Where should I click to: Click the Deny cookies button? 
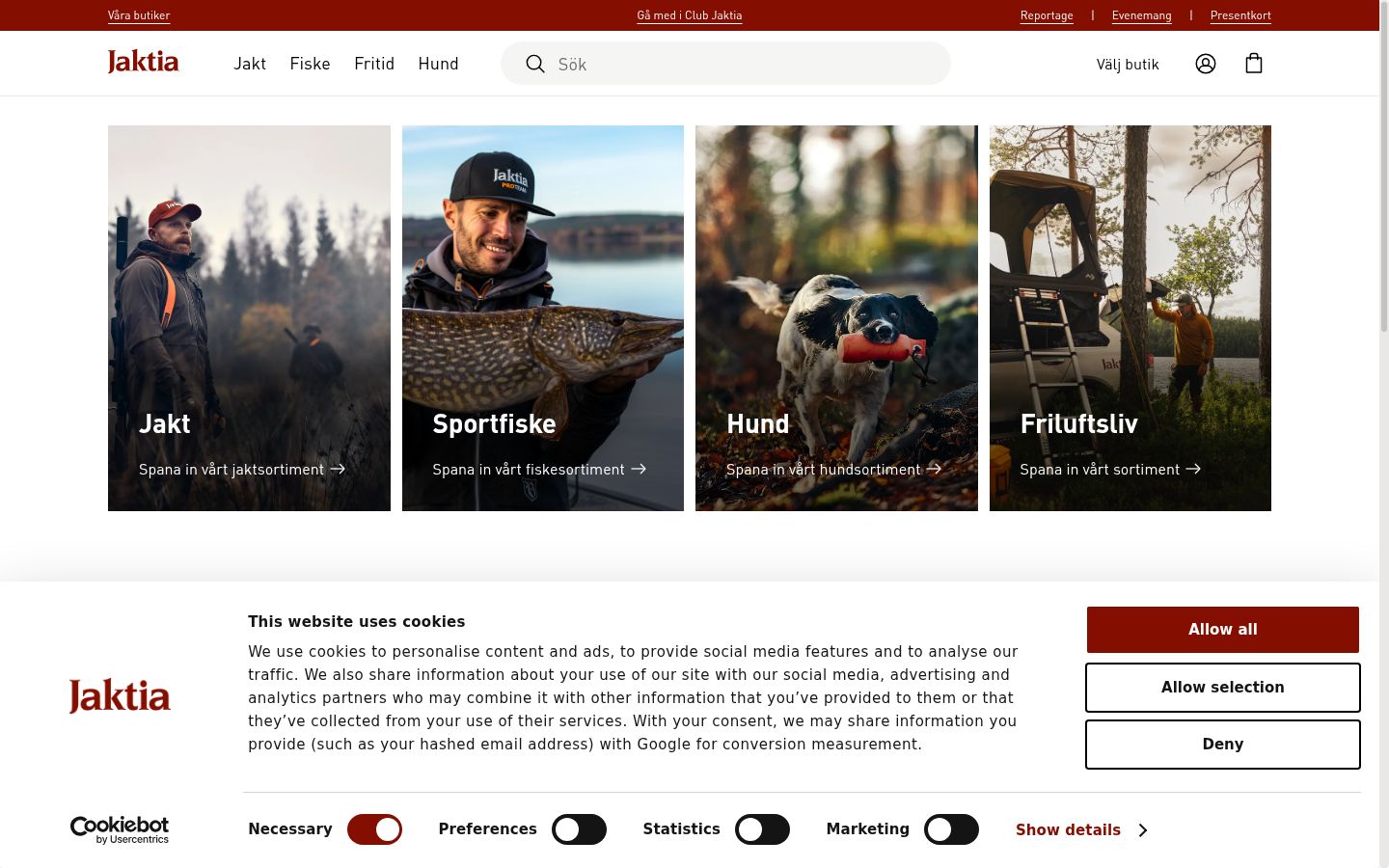pos(1223,745)
